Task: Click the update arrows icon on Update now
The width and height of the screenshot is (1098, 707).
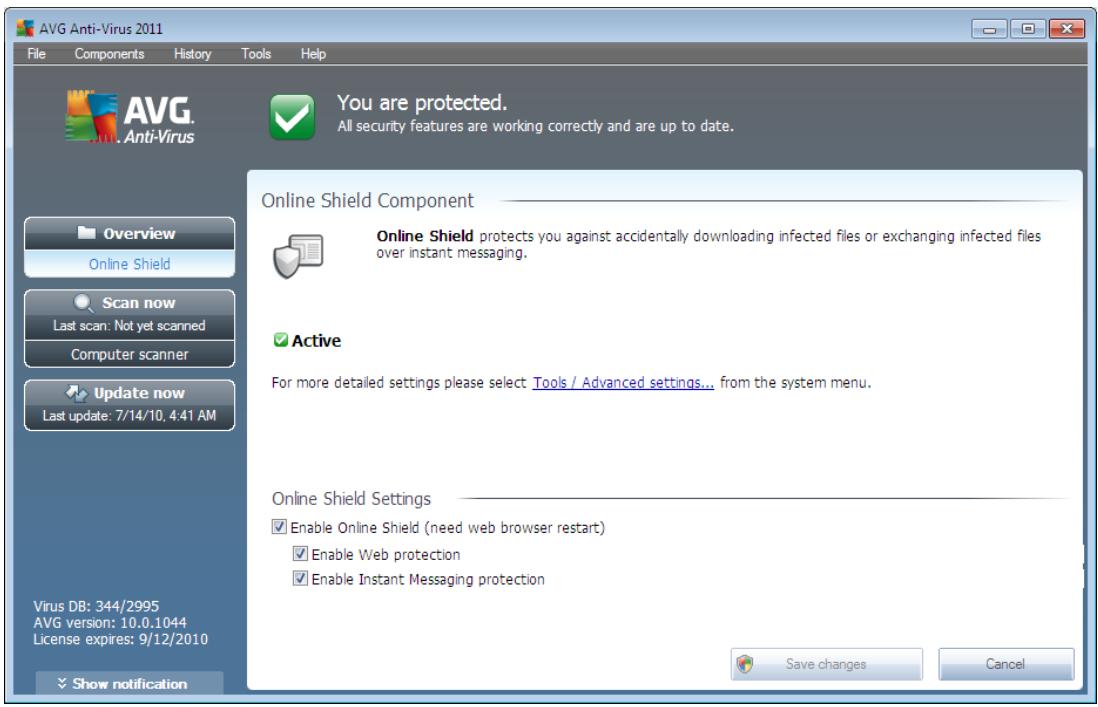Action: [x=76, y=393]
